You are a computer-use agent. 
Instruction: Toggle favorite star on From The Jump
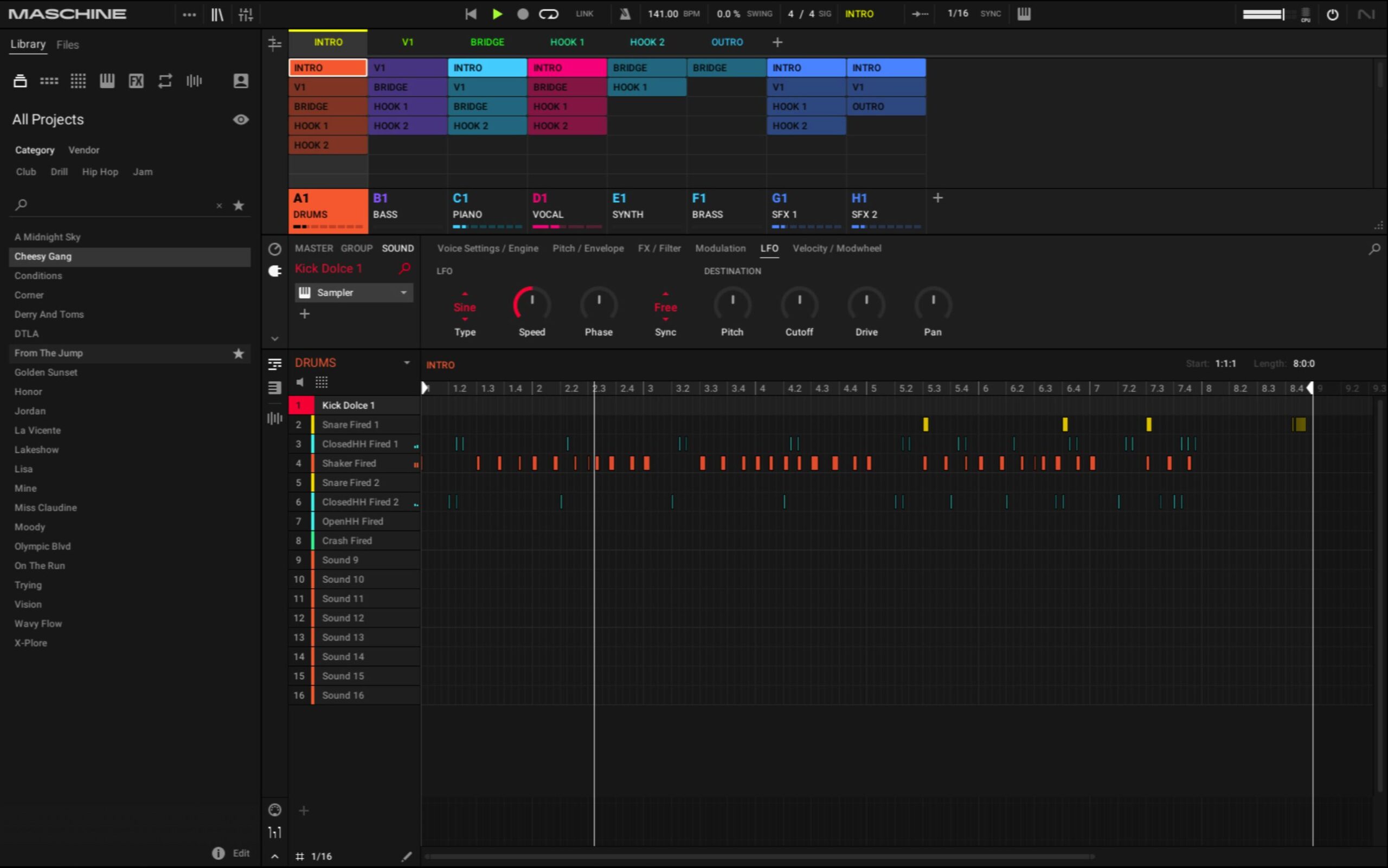239,353
